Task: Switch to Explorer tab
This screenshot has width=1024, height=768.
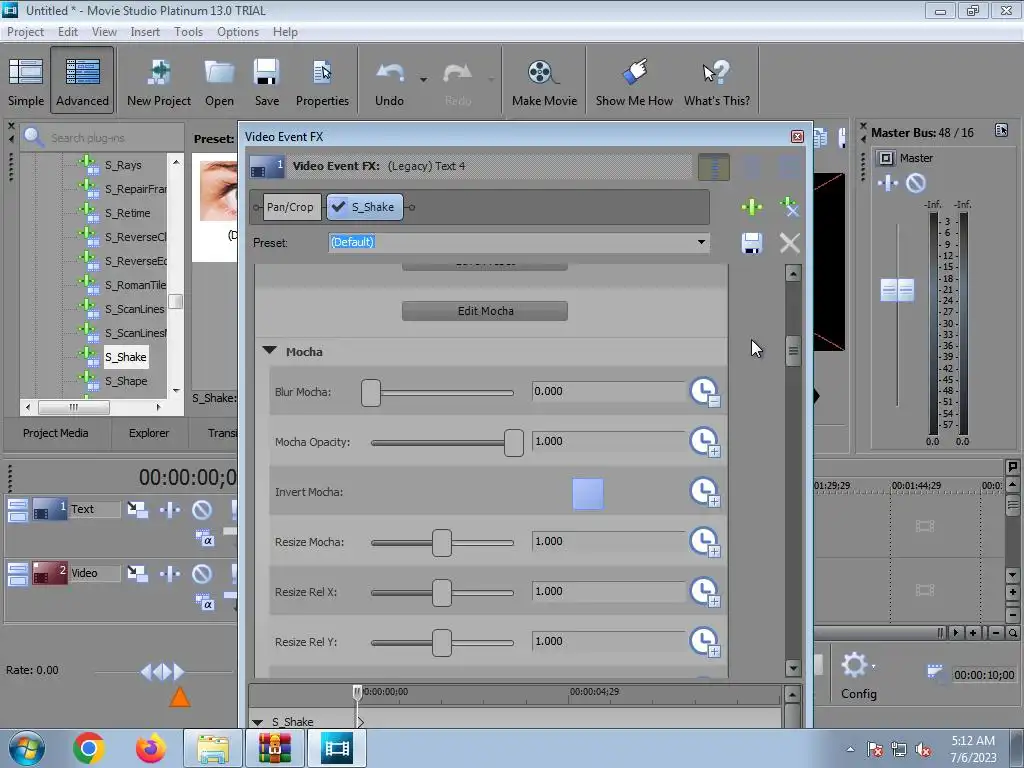Action: tap(149, 434)
